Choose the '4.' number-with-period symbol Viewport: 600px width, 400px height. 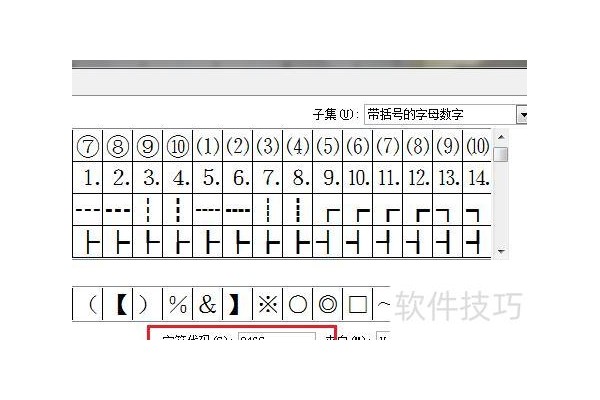point(178,178)
